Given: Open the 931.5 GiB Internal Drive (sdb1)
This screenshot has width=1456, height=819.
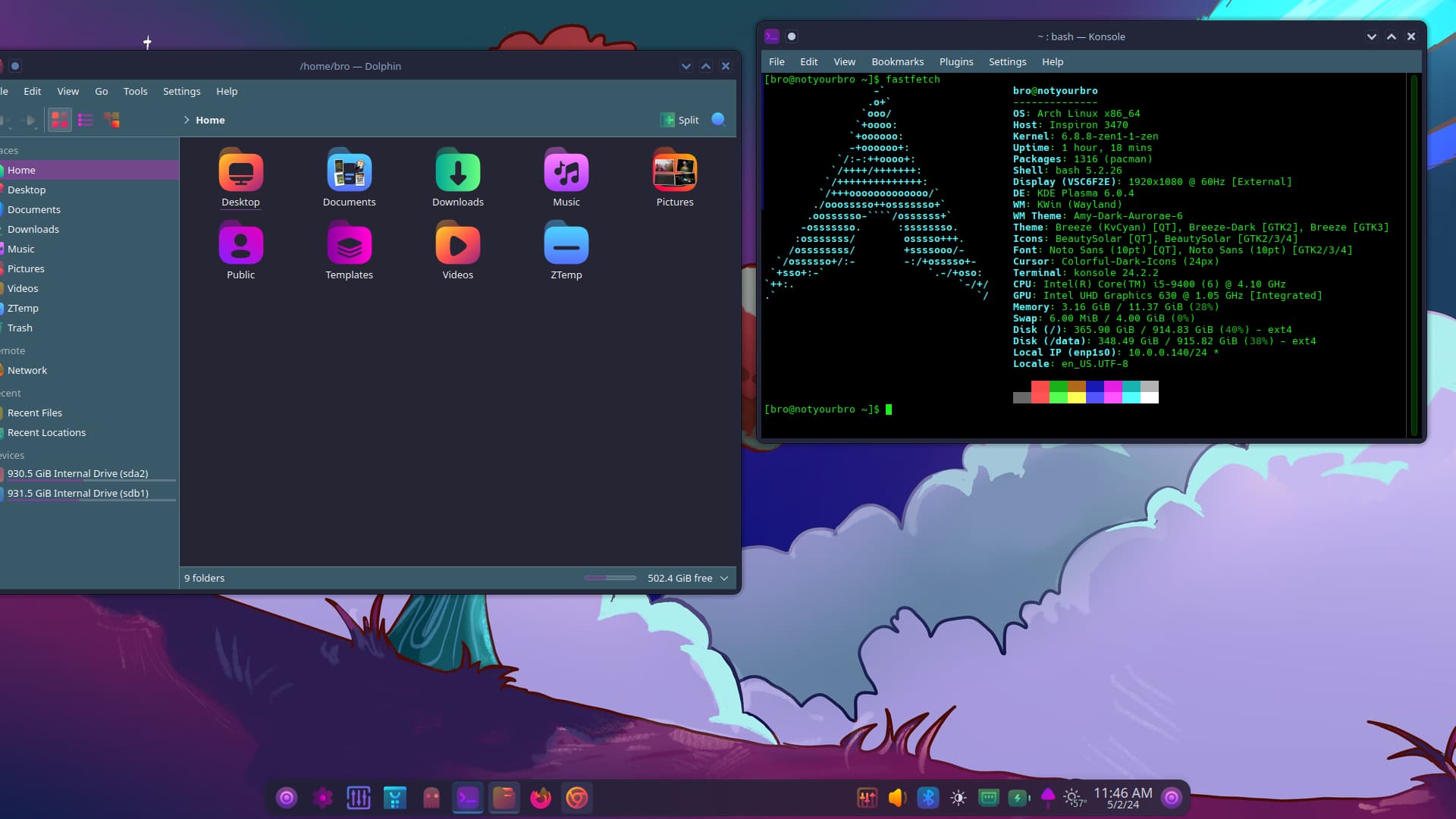Looking at the screenshot, I should [x=89, y=494].
